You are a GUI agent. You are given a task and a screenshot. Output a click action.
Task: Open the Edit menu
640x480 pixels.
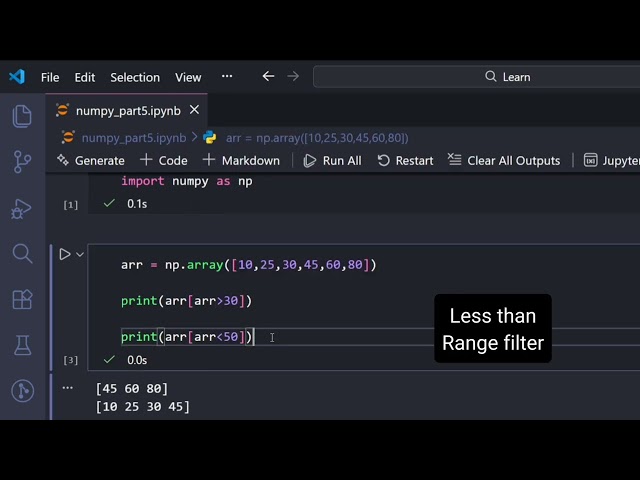[x=84, y=77]
